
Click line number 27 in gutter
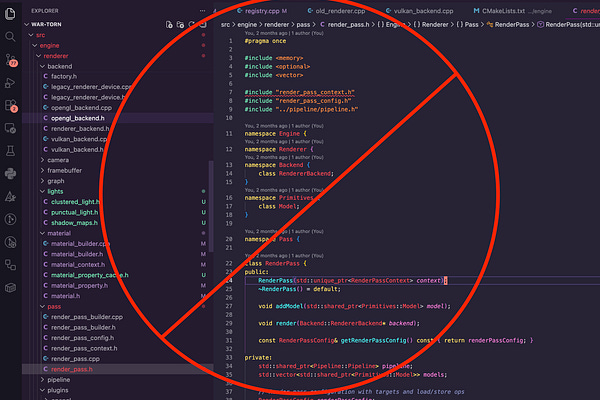click(x=229, y=306)
